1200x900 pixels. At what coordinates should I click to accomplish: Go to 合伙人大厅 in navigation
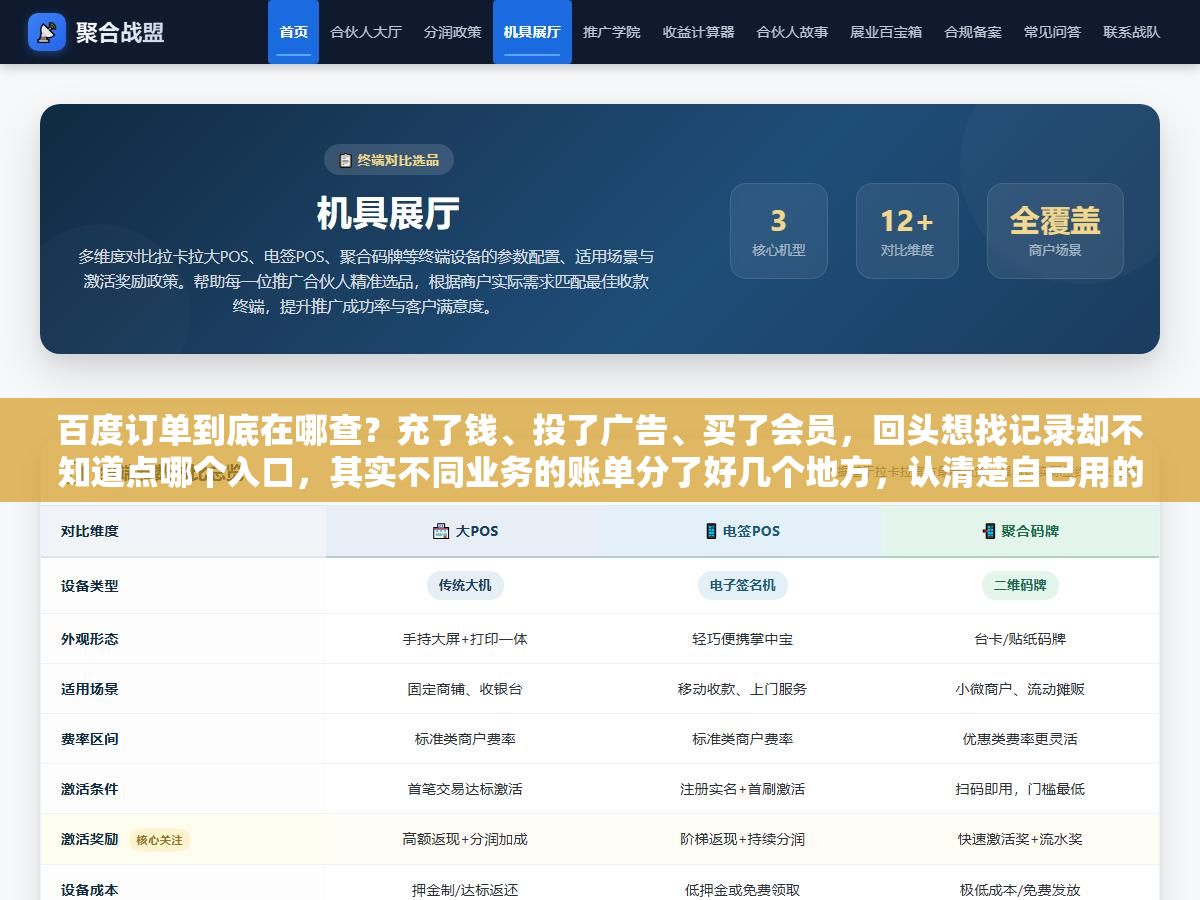(x=366, y=32)
